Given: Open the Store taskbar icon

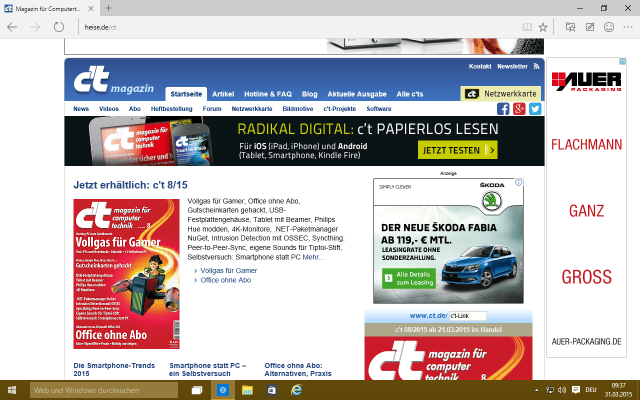Looking at the screenshot, I should [x=271, y=390].
